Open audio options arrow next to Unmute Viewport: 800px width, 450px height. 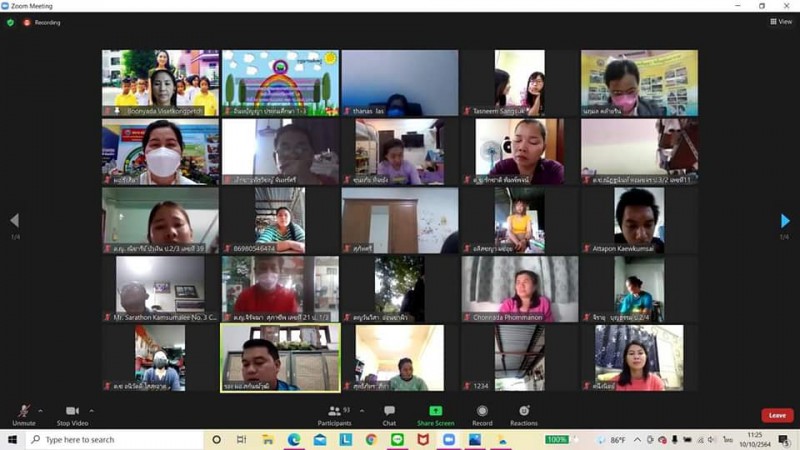(40, 411)
